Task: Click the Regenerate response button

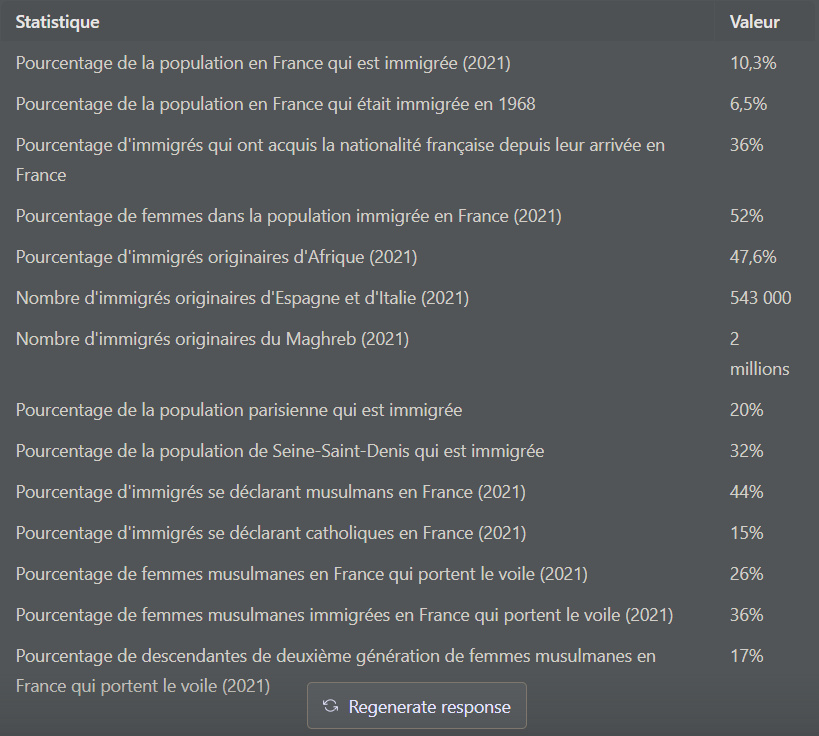Action: coord(416,705)
